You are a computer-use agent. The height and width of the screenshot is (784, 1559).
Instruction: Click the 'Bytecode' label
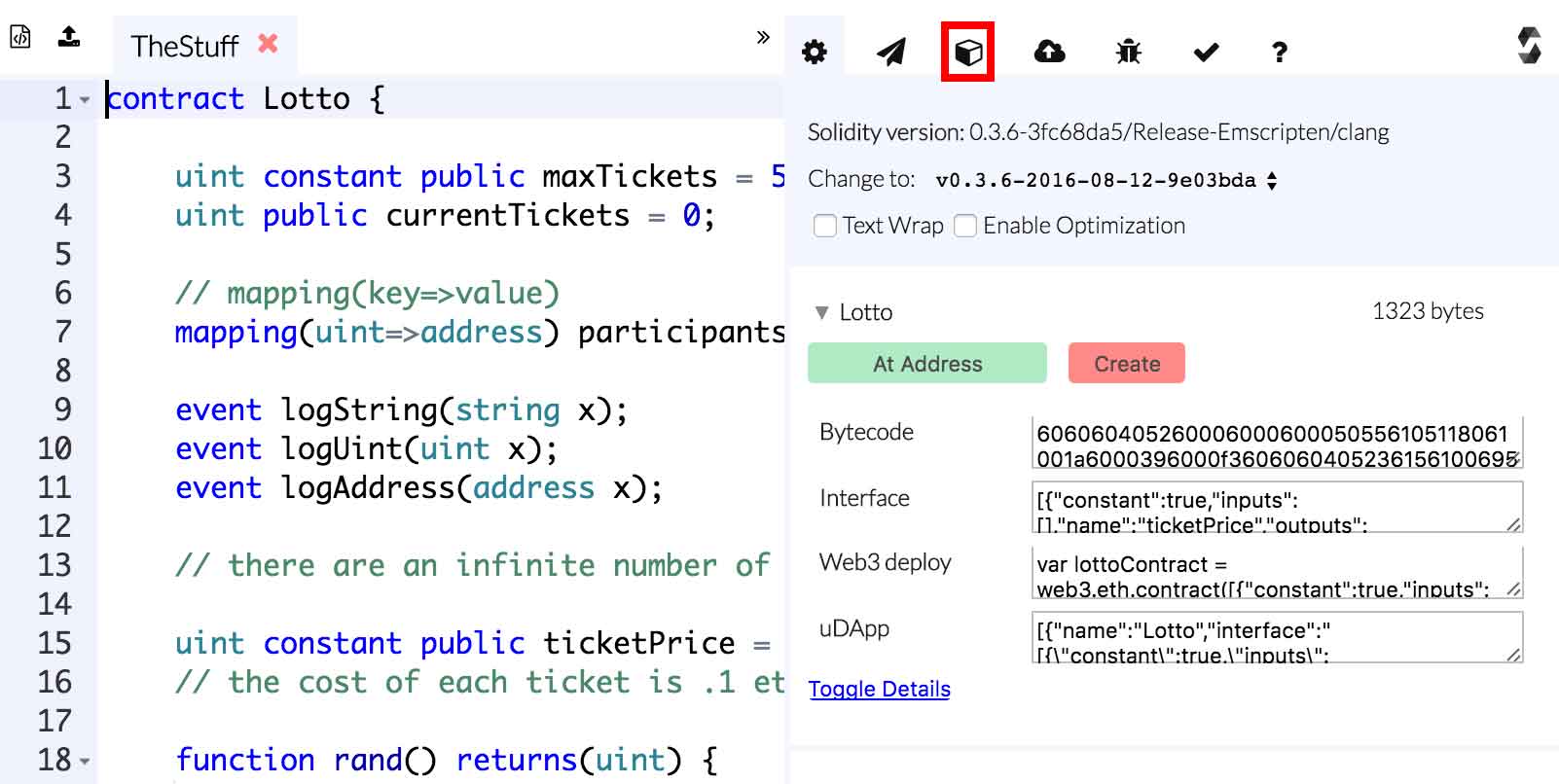tap(866, 432)
